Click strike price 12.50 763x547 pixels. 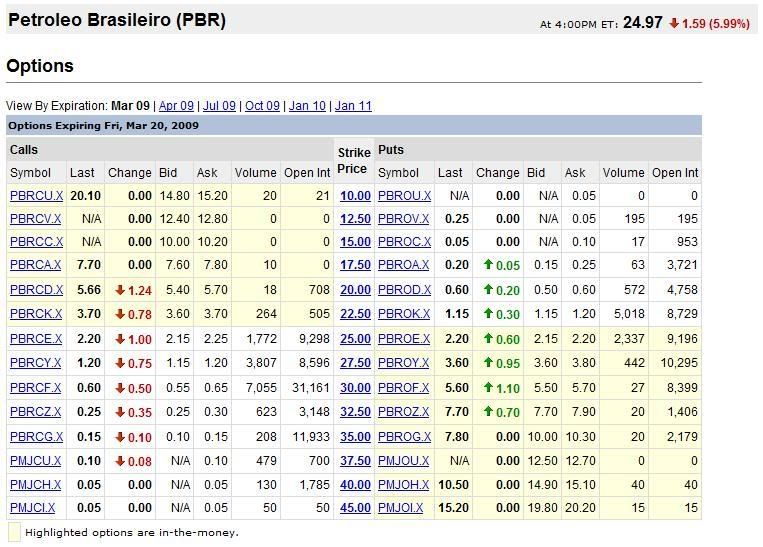(x=355, y=219)
